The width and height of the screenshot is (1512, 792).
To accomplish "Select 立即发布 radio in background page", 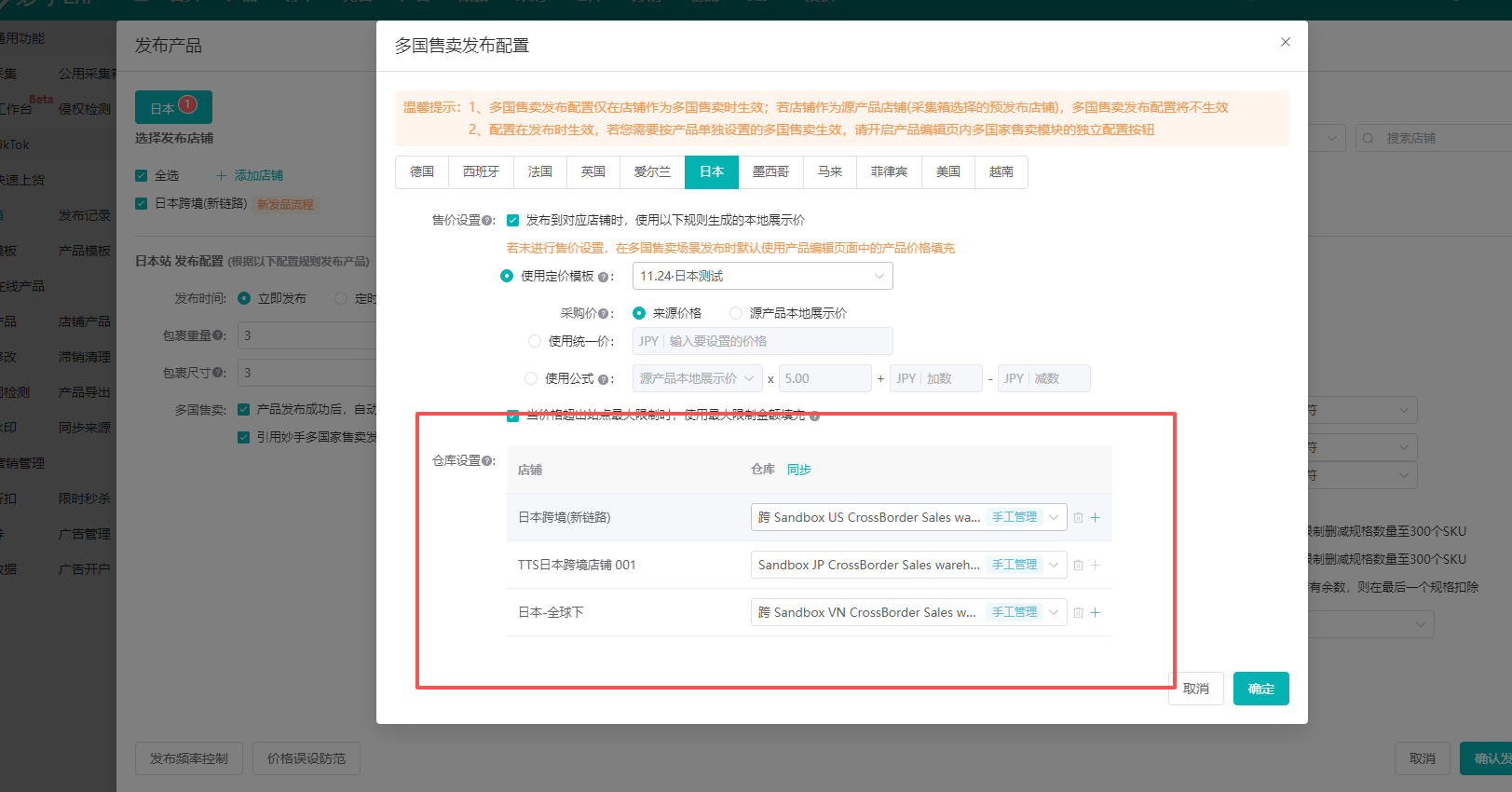I will [x=244, y=298].
